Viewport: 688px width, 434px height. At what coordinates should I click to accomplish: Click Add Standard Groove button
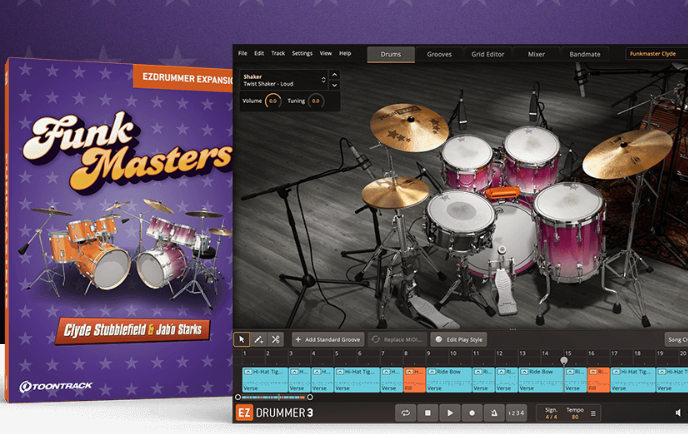(328, 339)
